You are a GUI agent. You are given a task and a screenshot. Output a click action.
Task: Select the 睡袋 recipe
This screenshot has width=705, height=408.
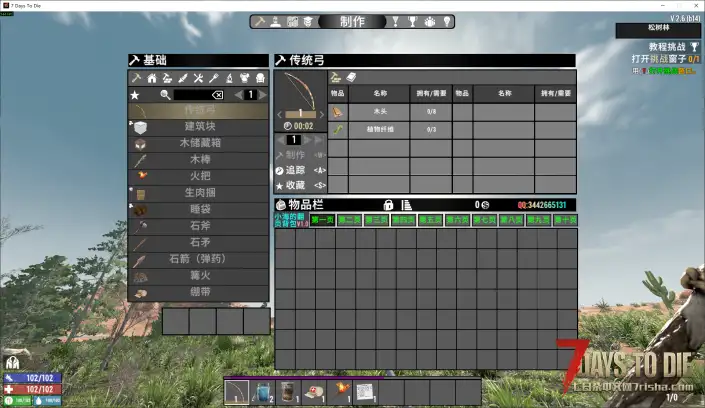[198, 210]
